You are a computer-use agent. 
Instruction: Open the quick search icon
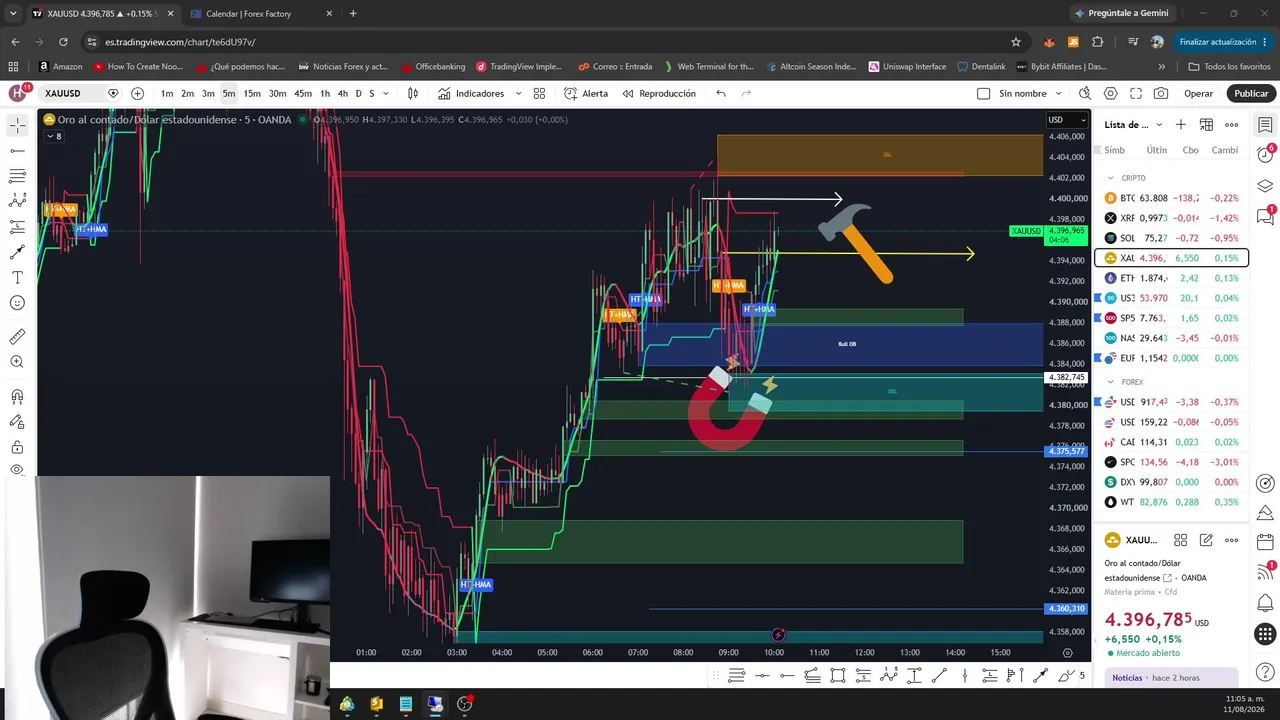pos(1085,93)
